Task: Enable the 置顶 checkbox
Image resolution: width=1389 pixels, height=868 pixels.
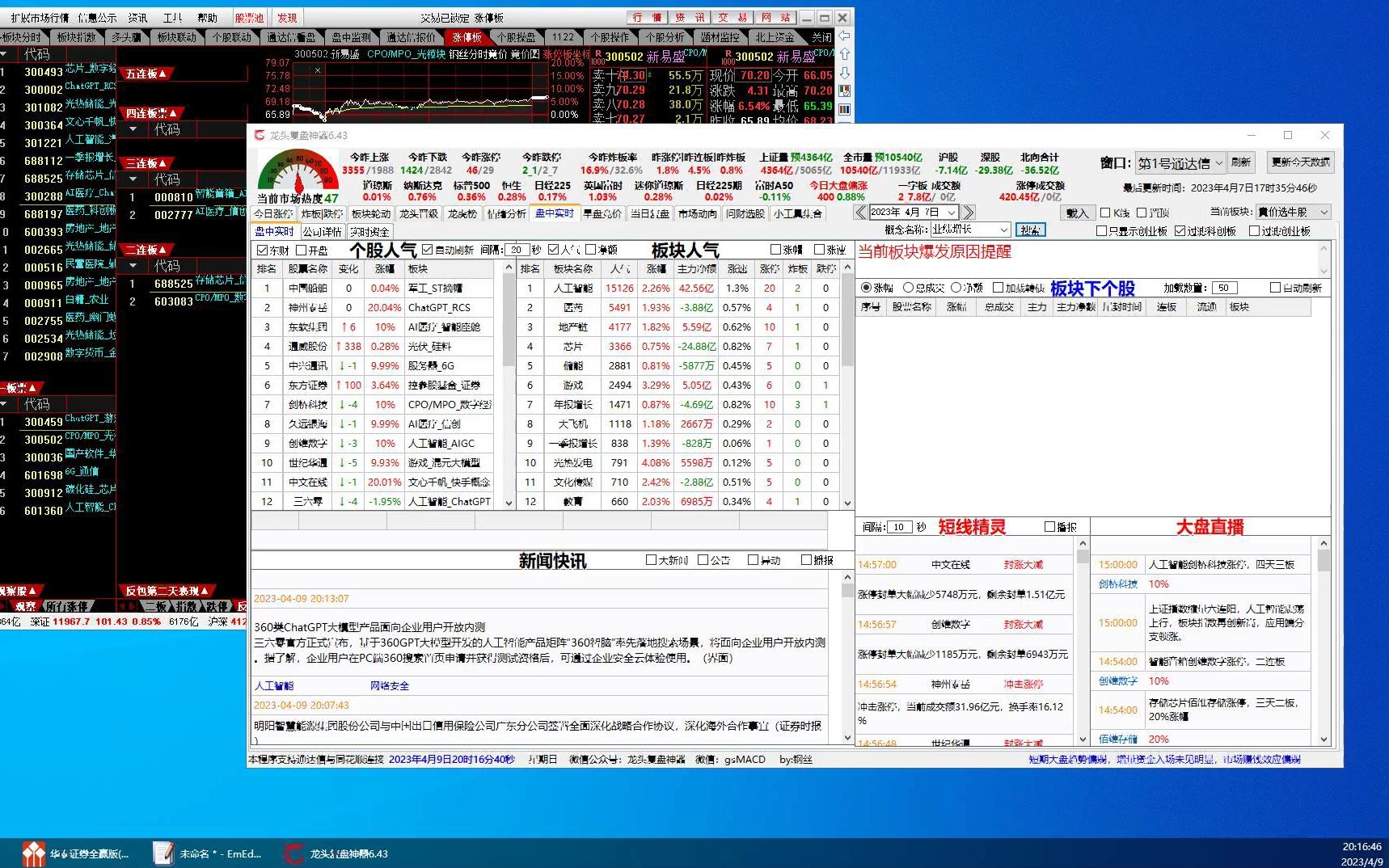Action: 1142,213
